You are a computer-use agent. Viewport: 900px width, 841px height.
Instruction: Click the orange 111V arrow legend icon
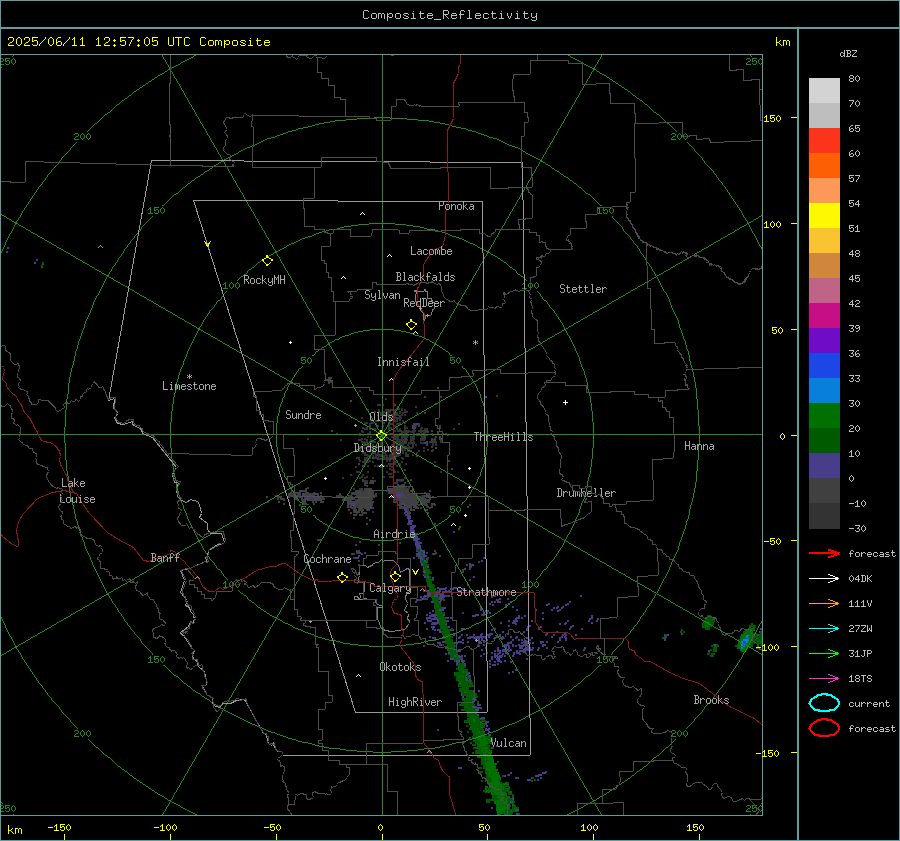tap(824, 603)
